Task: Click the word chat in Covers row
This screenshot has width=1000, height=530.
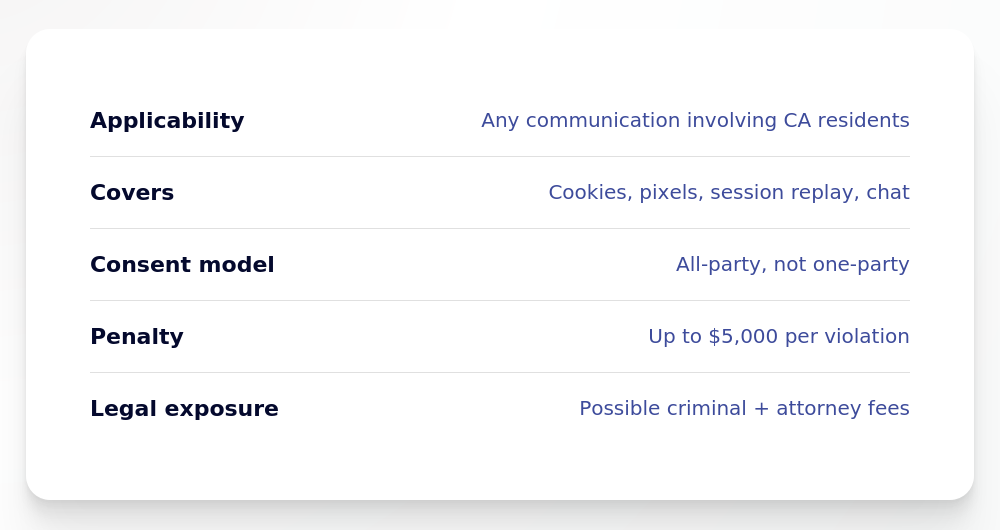Action: pos(888,193)
